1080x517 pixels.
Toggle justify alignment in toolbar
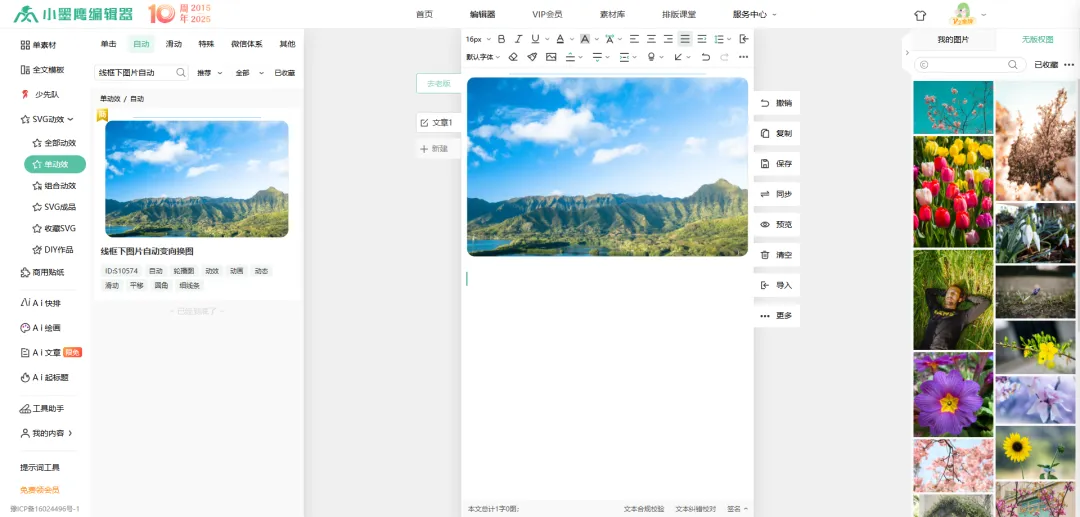point(685,39)
